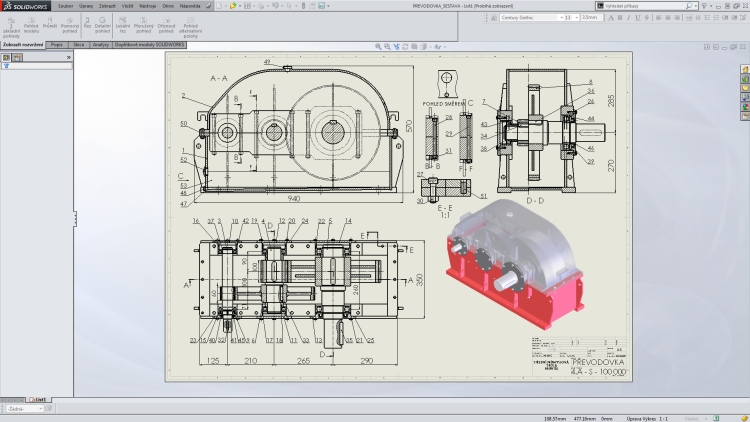750x422 pixels.
Task: Toggle Italic text formatting
Action: point(629,17)
